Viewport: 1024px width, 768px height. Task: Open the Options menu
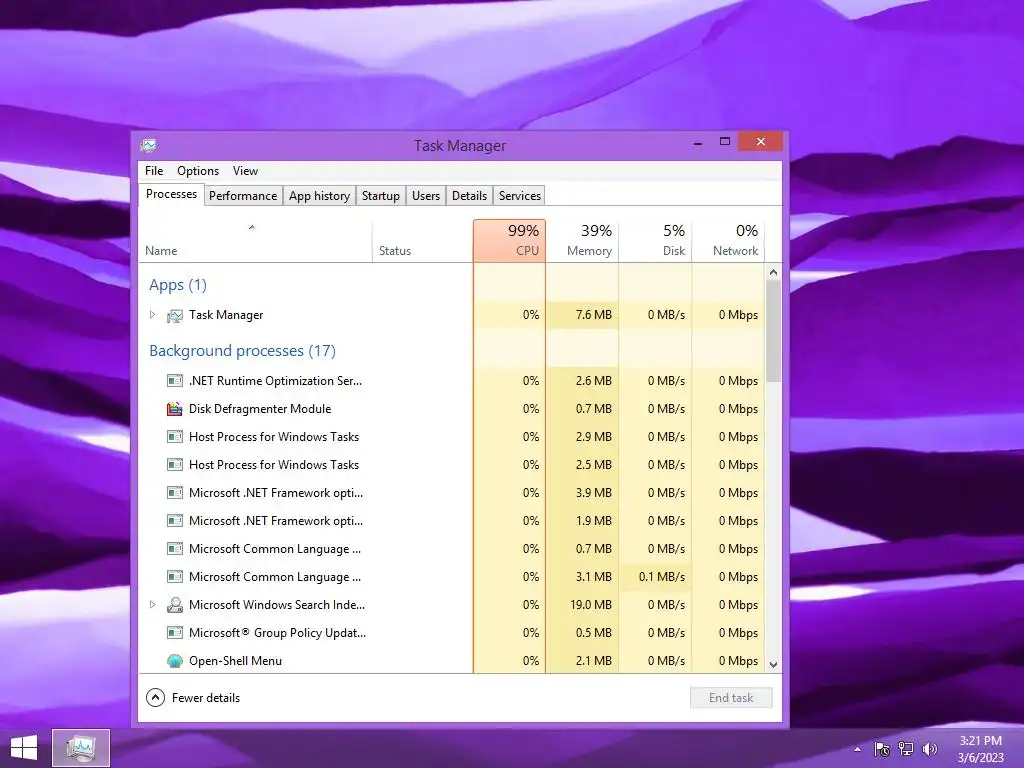[198, 170]
